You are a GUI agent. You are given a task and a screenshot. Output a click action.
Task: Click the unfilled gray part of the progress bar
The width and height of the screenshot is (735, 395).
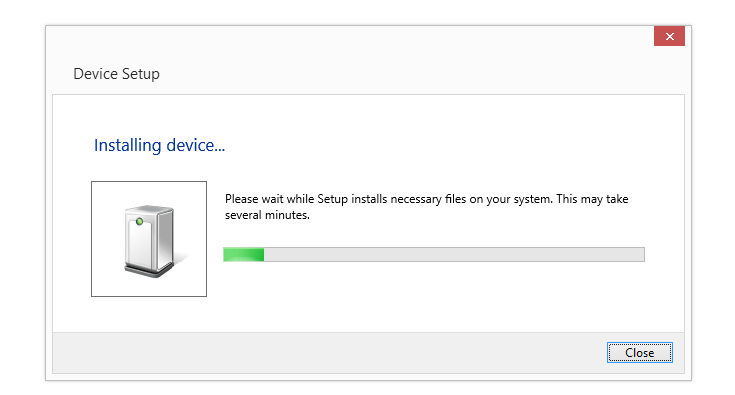coord(454,254)
